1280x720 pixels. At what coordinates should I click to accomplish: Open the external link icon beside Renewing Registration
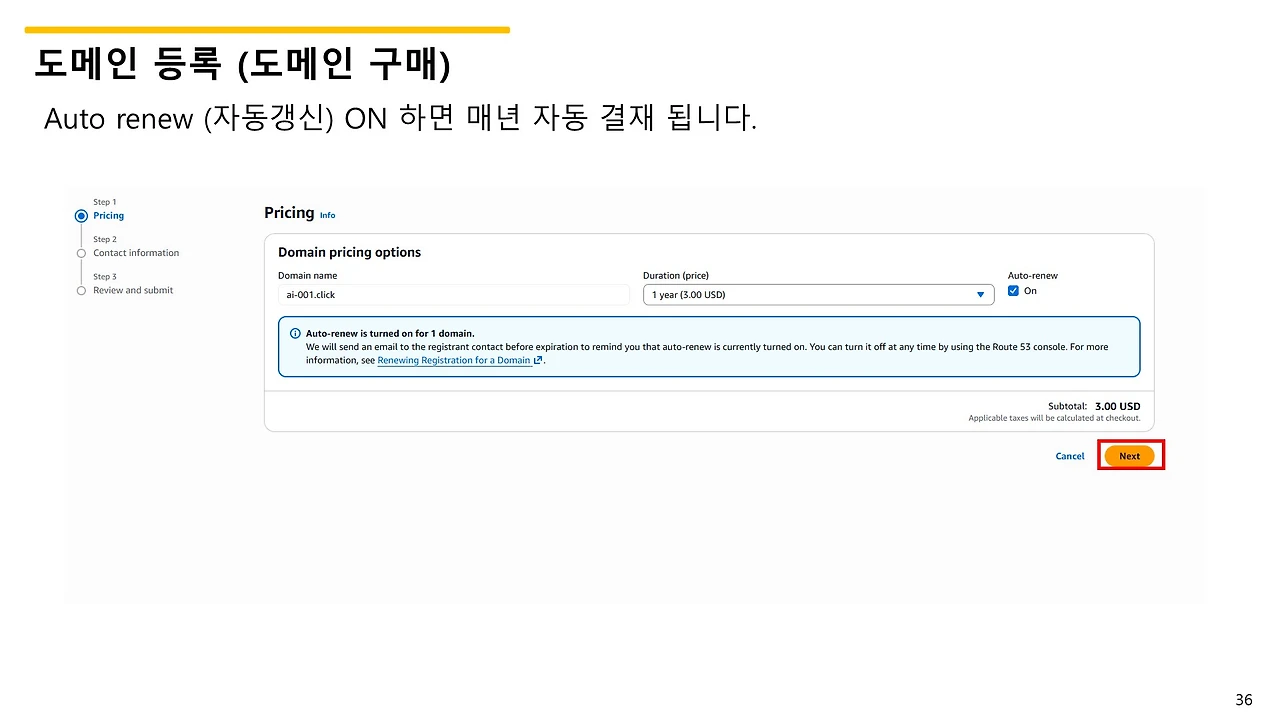click(x=537, y=360)
